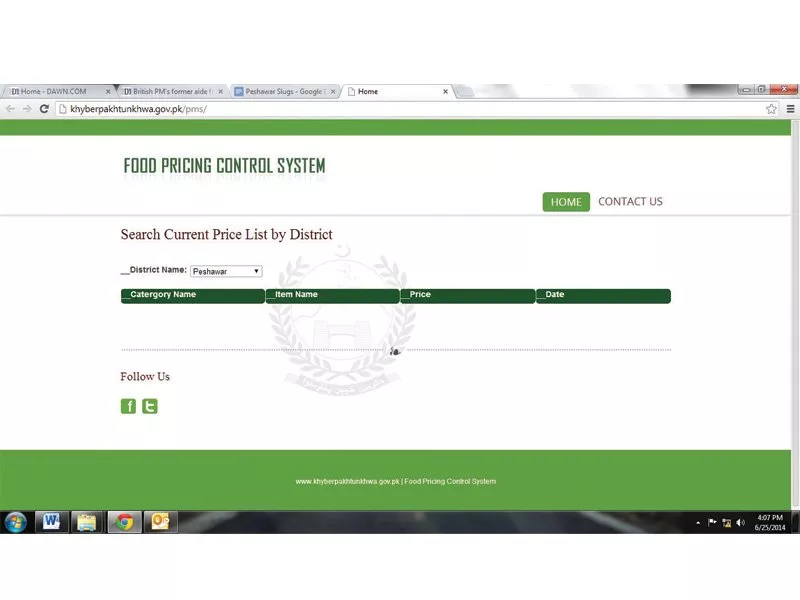Show hidden system tray icons arrow
This screenshot has width=800, height=600.
click(x=697, y=523)
